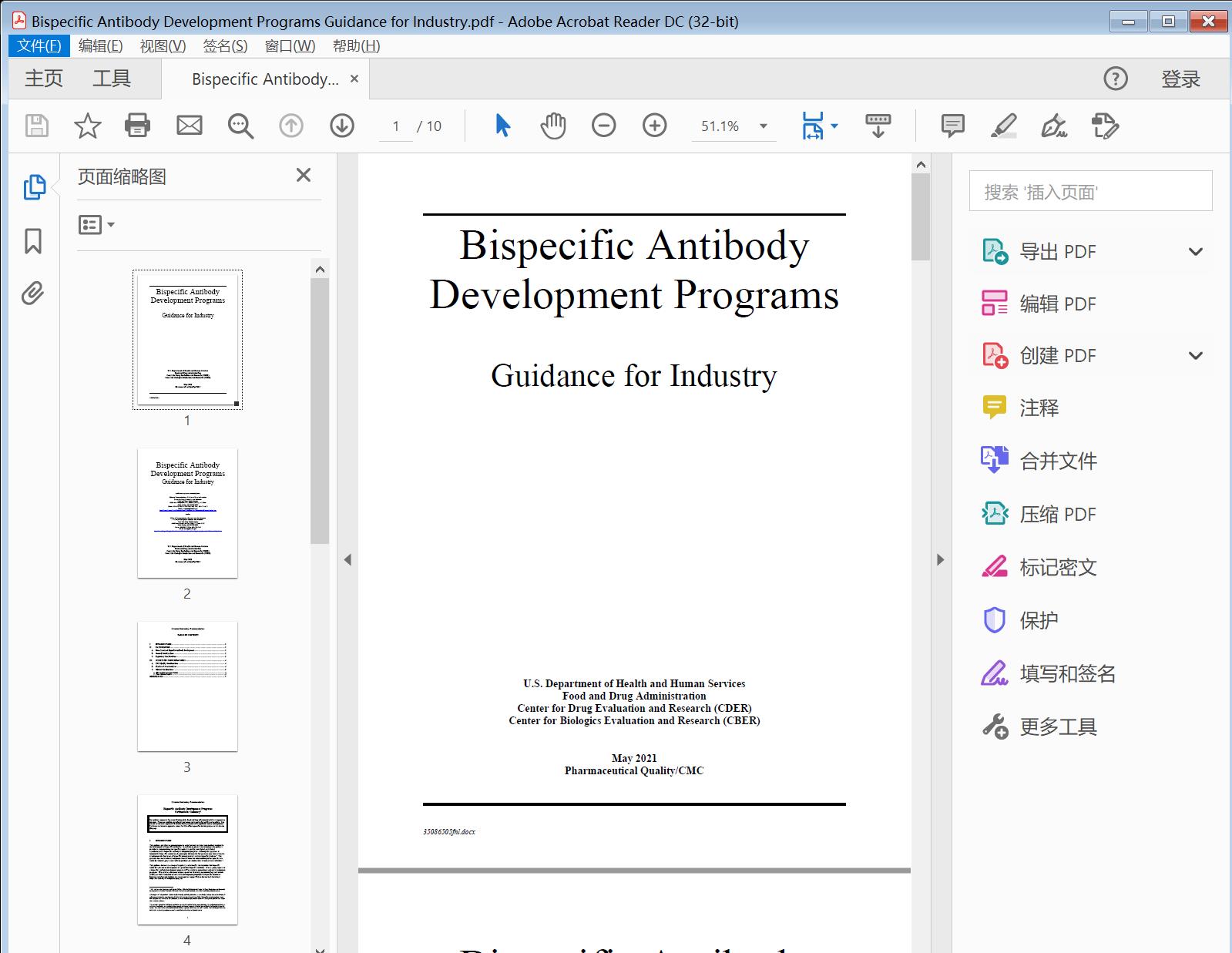Activate the hand pan tool
1232x953 pixels.
553,126
